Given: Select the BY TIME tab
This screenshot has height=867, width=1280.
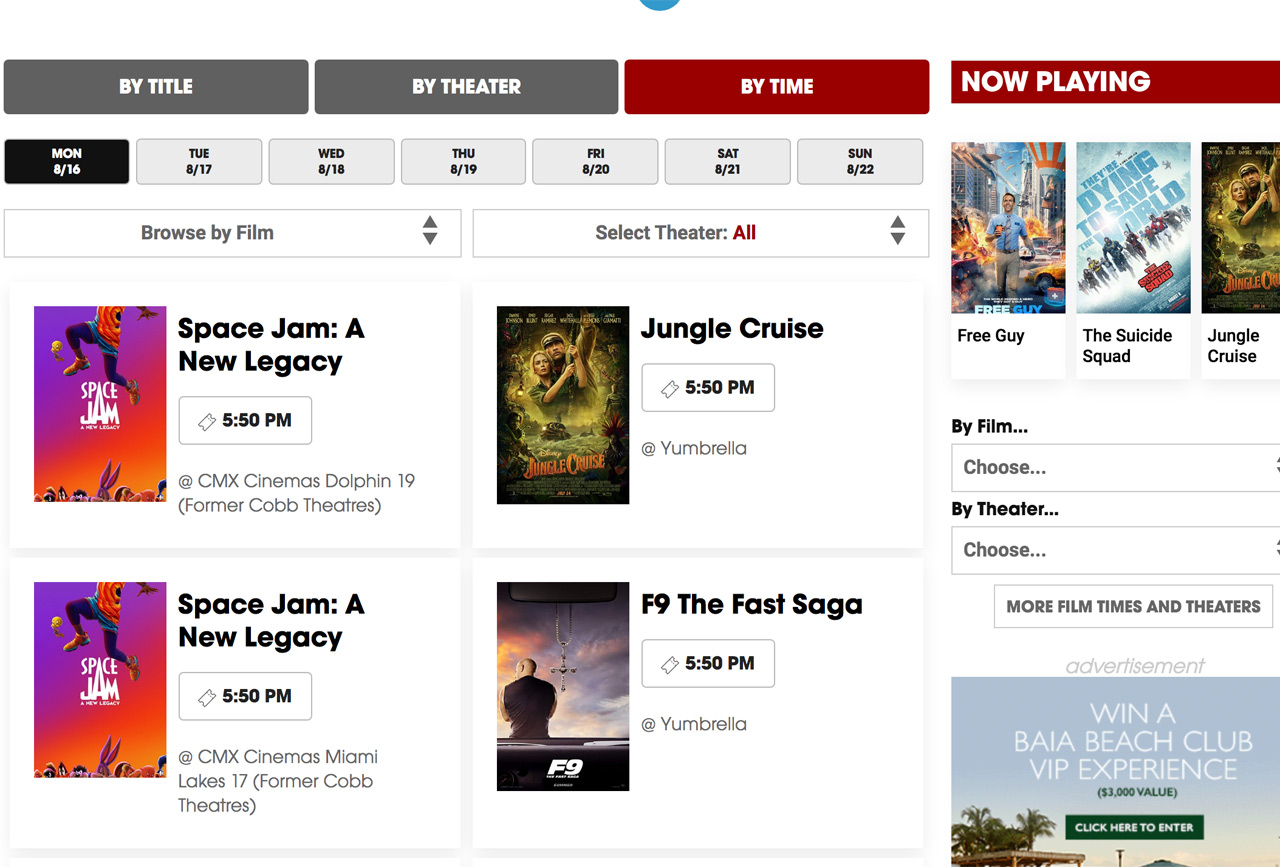Looking at the screenshot, I should (x=777, y=87).
